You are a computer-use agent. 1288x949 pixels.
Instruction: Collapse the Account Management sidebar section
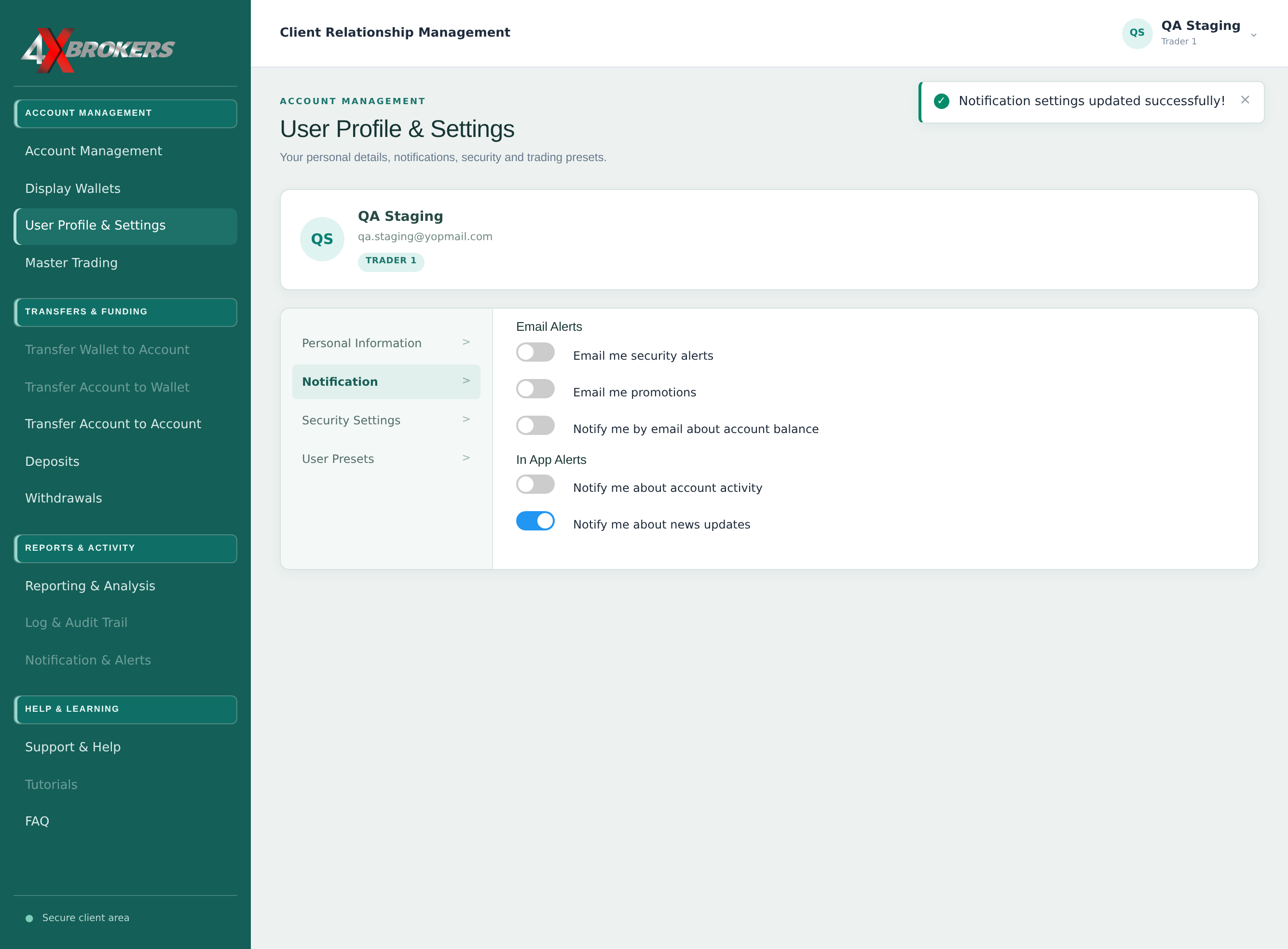(x=125, y=113)
